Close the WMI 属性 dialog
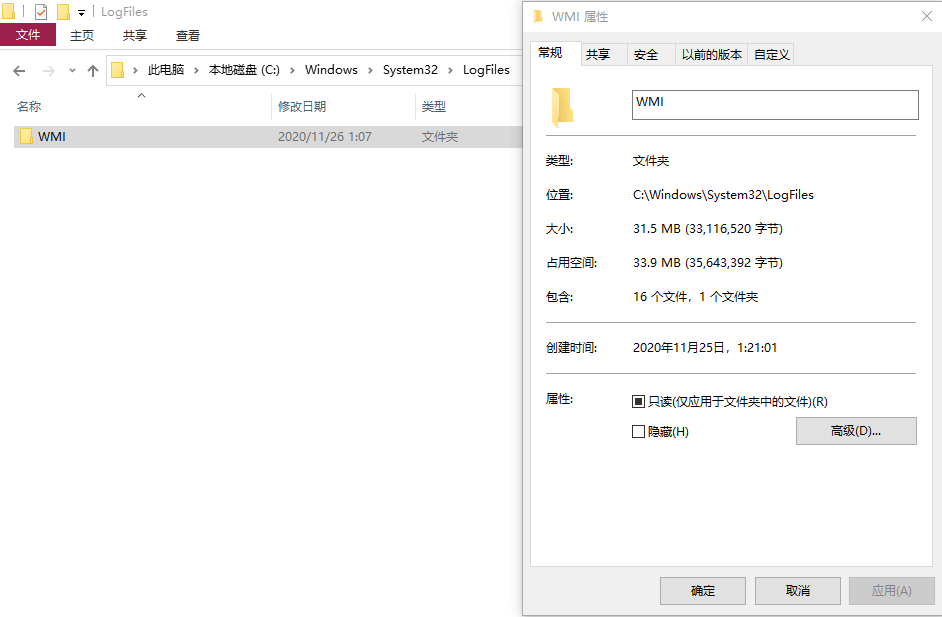This screenshot has height=617, width=942. pyautogui.click(x=926, y=16)
